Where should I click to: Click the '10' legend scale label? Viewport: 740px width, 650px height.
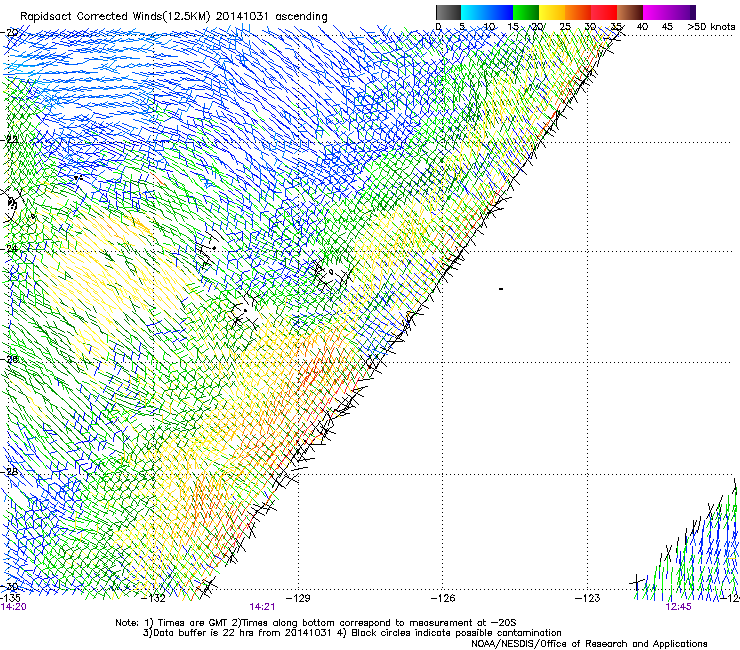pos(489,27)
